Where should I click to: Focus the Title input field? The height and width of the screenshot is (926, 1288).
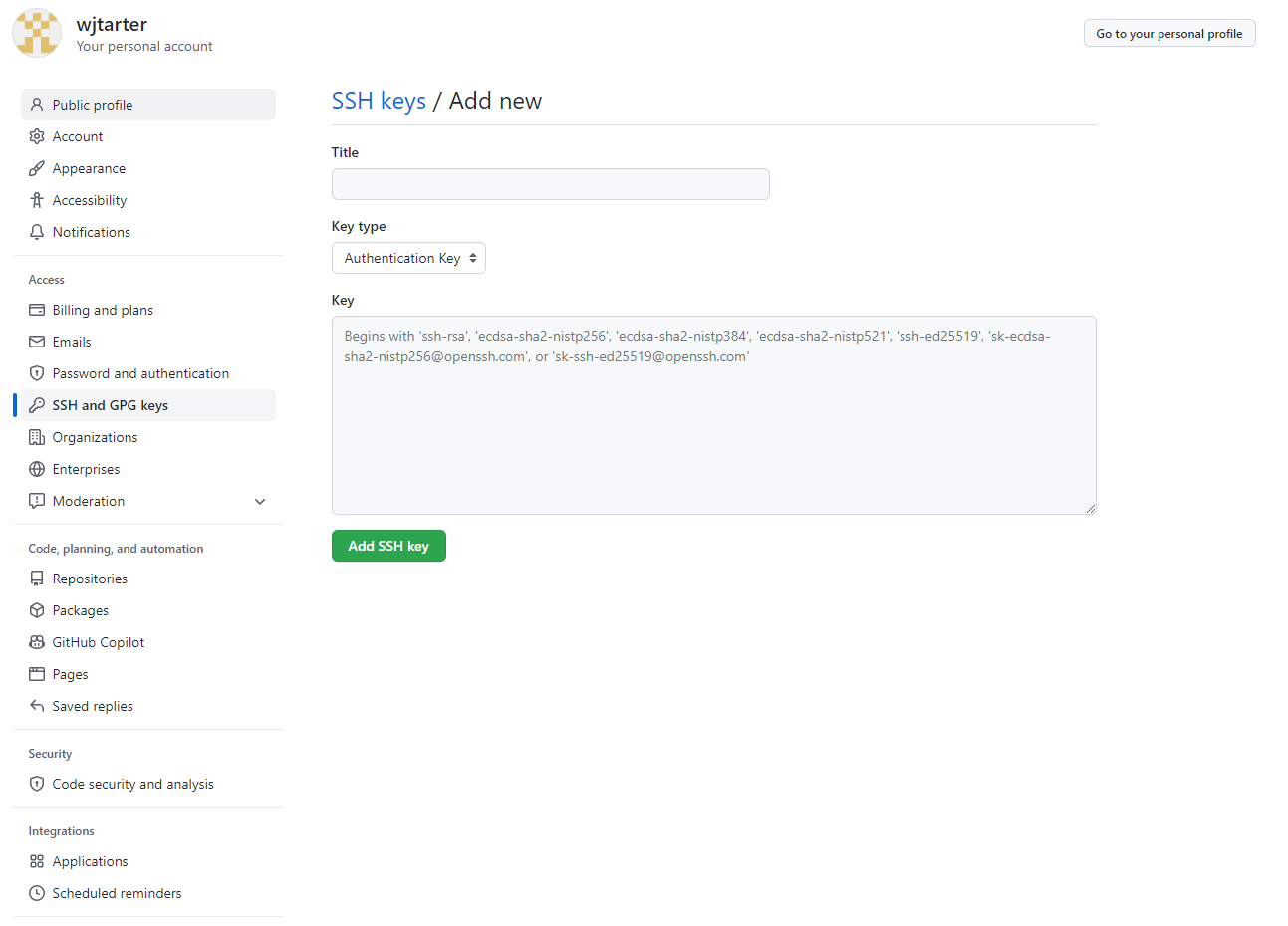point(551,184)
